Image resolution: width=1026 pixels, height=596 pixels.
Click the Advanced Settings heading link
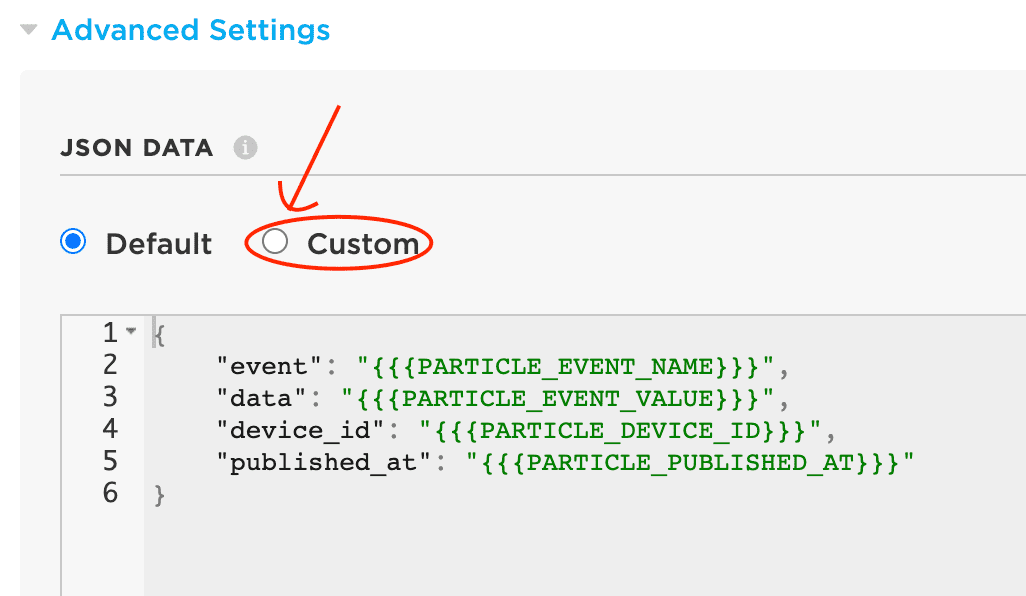pos(190,30)
